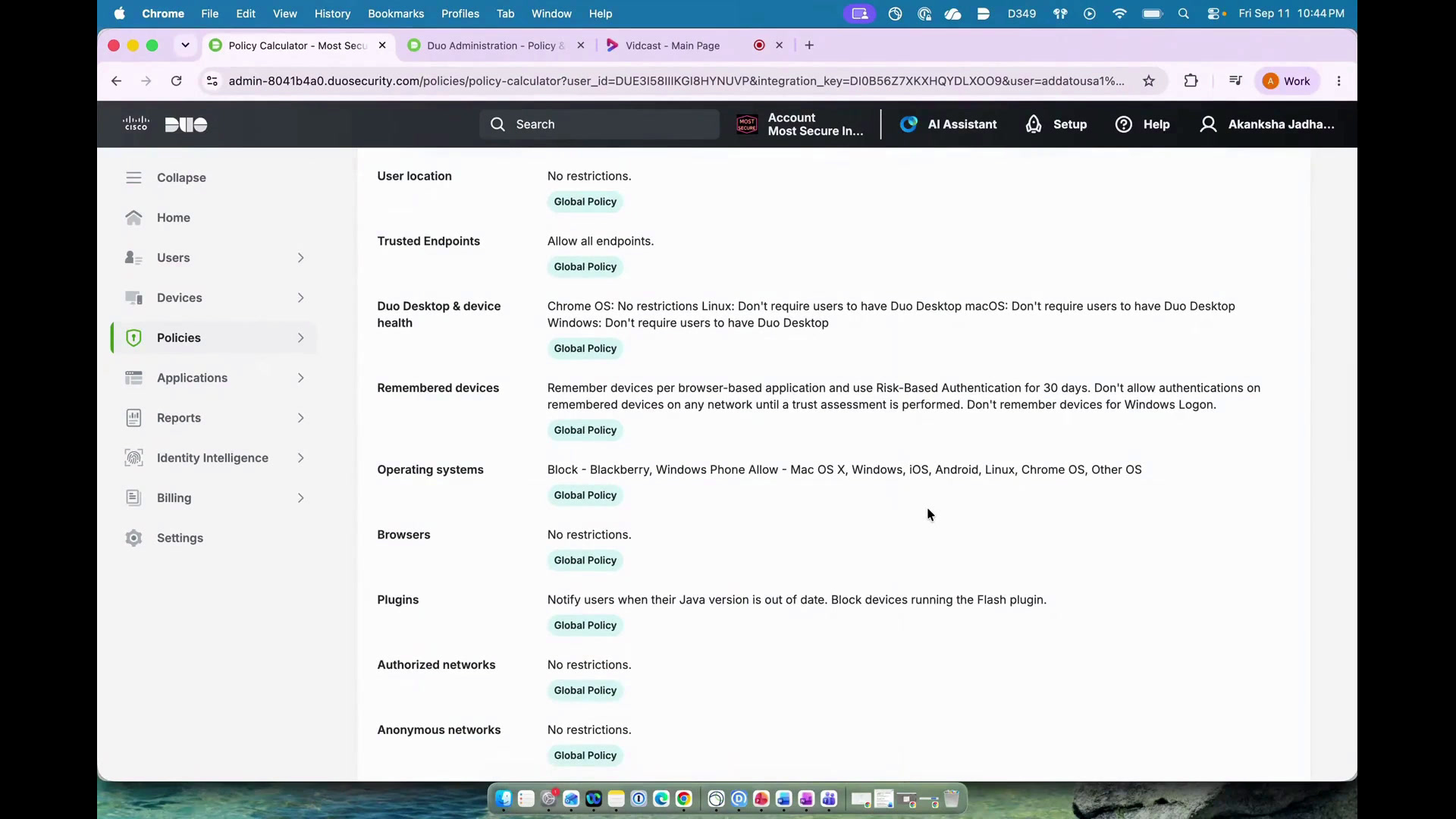
Task: Reload the page
Action: point(176,81)
